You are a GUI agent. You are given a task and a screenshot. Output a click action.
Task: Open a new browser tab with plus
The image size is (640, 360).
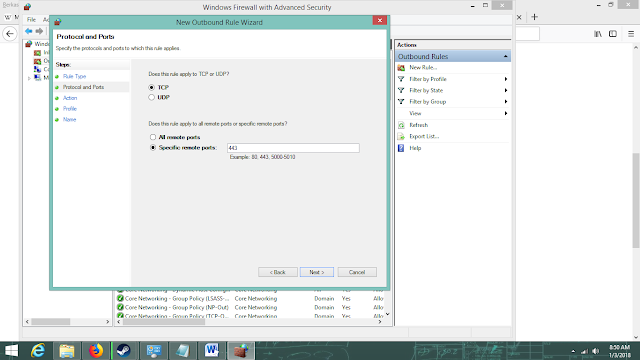pyautogui.click(x=535, y=17)
